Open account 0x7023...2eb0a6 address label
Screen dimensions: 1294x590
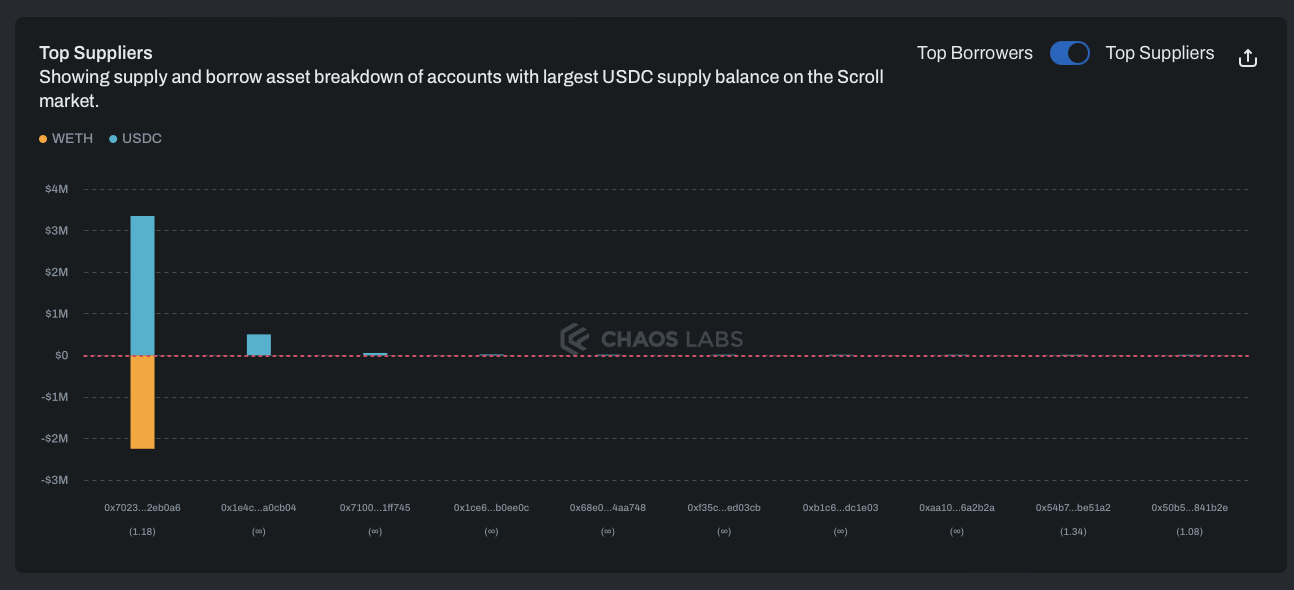pos(142,508)
